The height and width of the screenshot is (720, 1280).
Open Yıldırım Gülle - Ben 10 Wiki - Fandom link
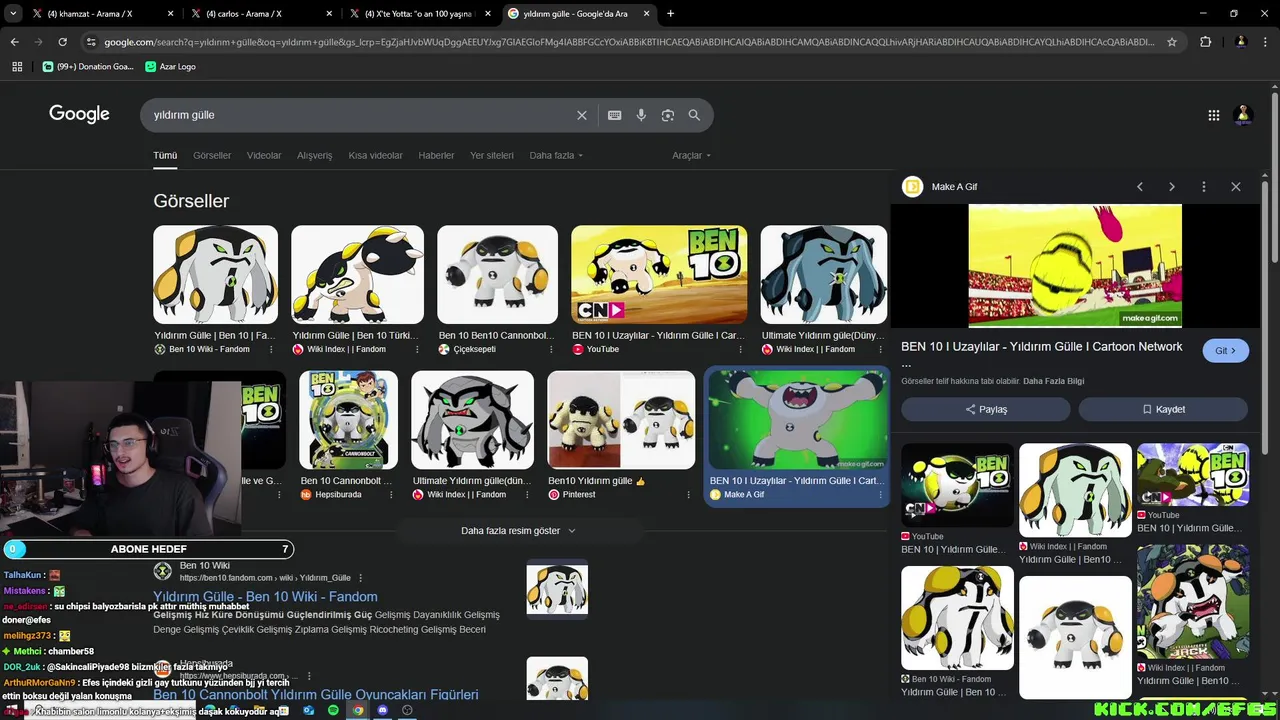pyautogui.click(x=265, y=597)
